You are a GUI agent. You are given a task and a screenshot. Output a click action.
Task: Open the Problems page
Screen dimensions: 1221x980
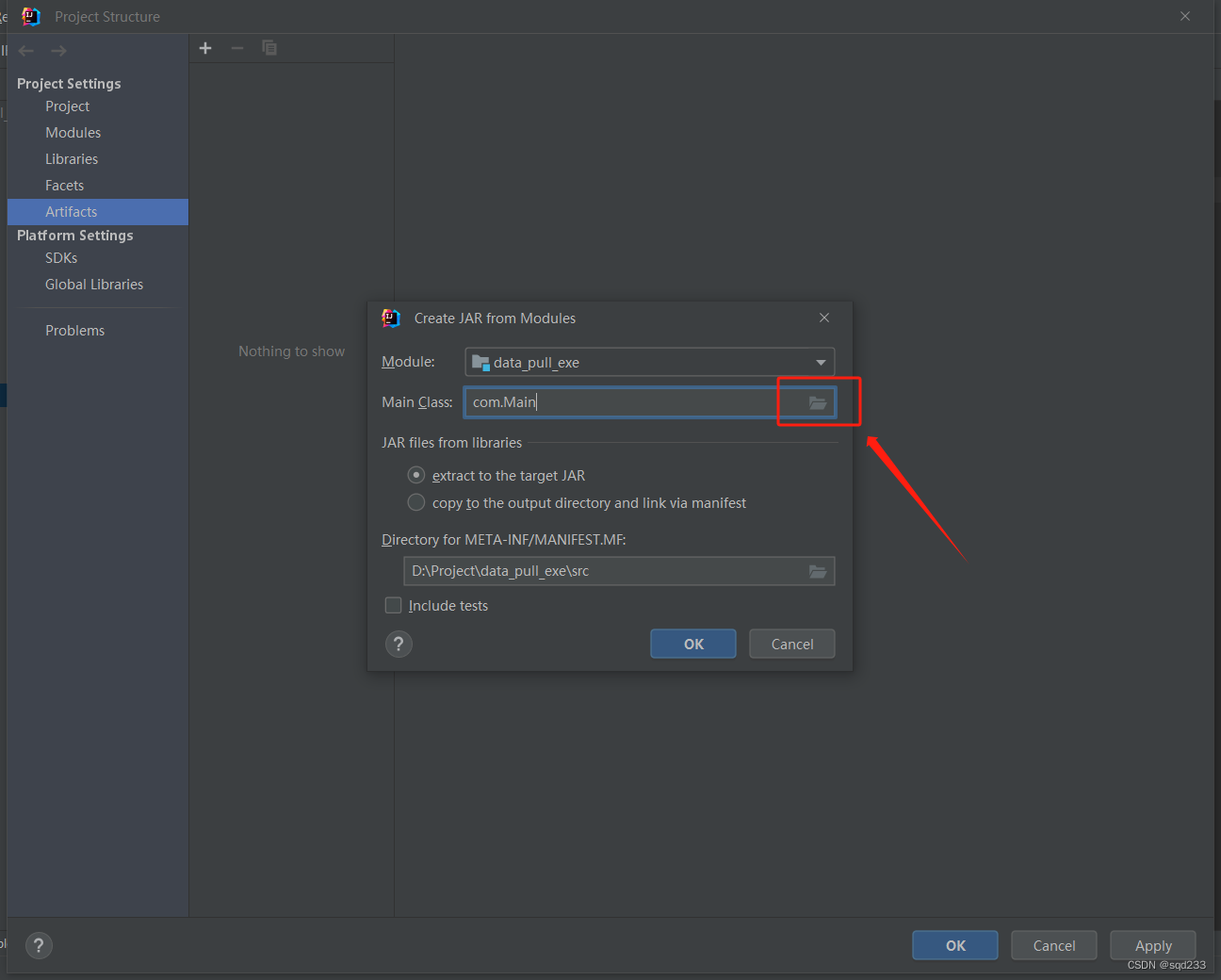(x=74, y=331)
